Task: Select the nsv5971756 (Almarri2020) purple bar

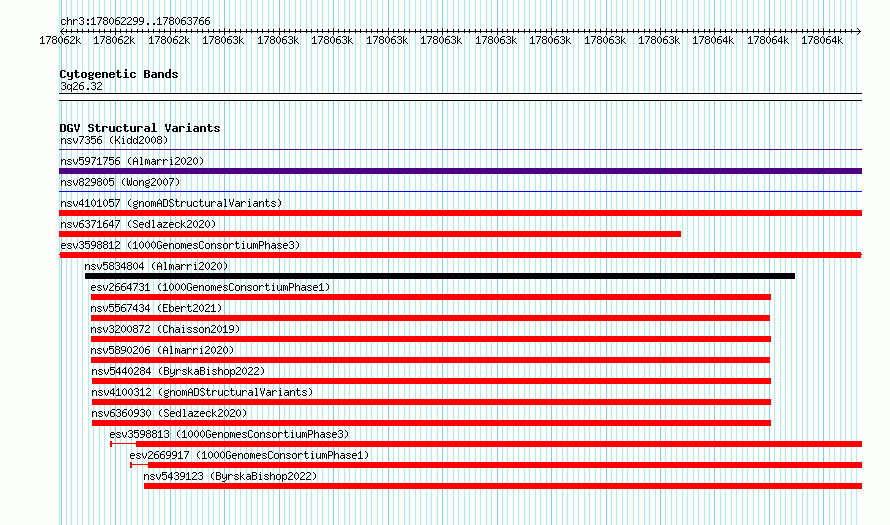Action: click(460, 171)
